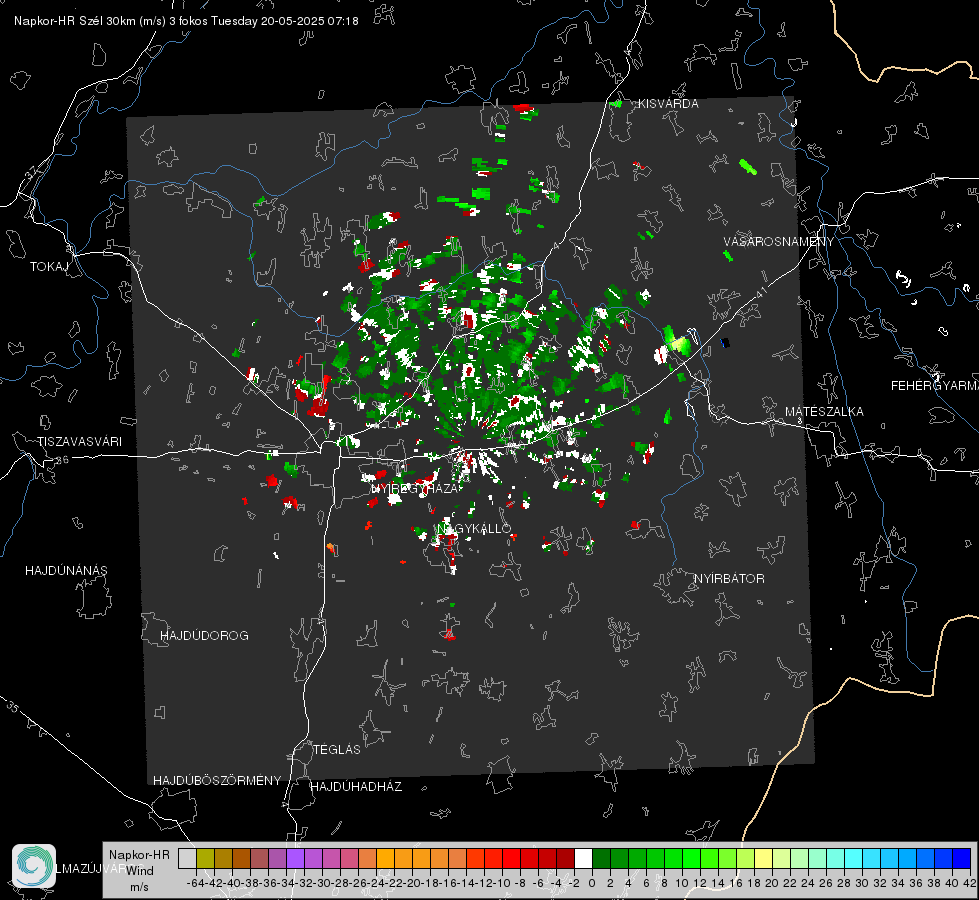Click the road number 41 marker

761,291
